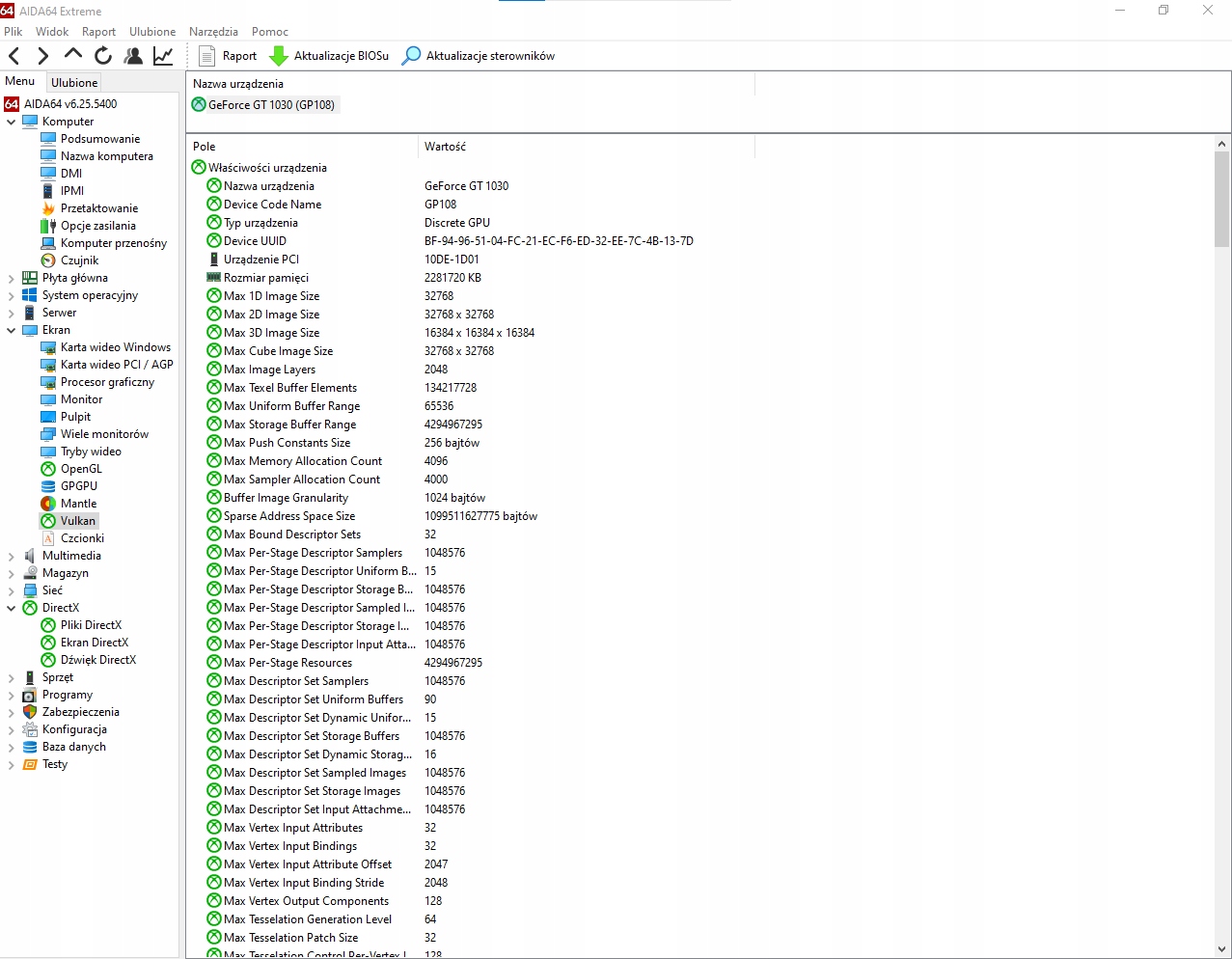The height and width of the screenshot is (959, 1232).
Task: Open the Plik menu
Action: pos(14,32)
